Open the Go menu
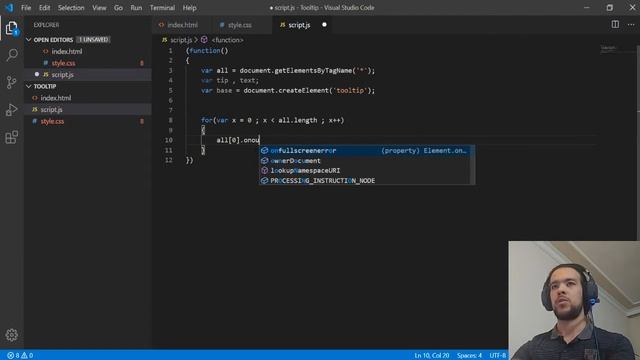The image size is (640, 360). [x=118, y=8]
